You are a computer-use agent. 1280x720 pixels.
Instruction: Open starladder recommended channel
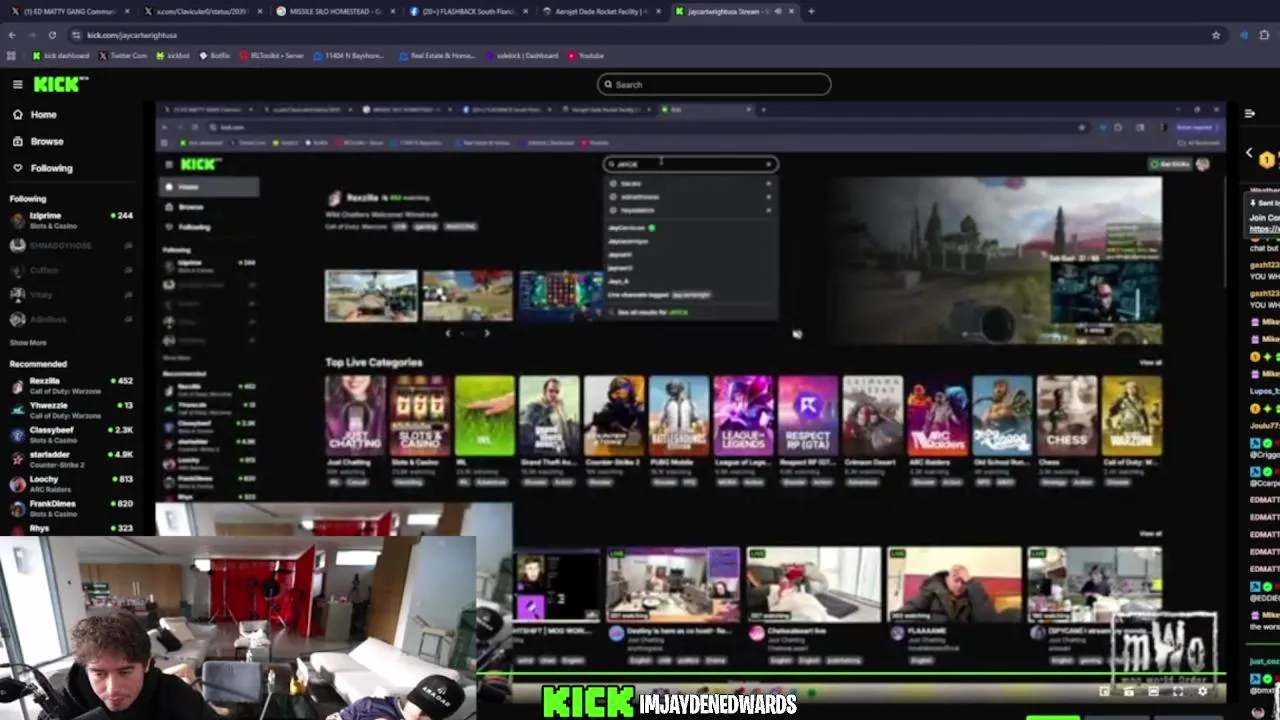pyautogui.click(x=70, y=459)
